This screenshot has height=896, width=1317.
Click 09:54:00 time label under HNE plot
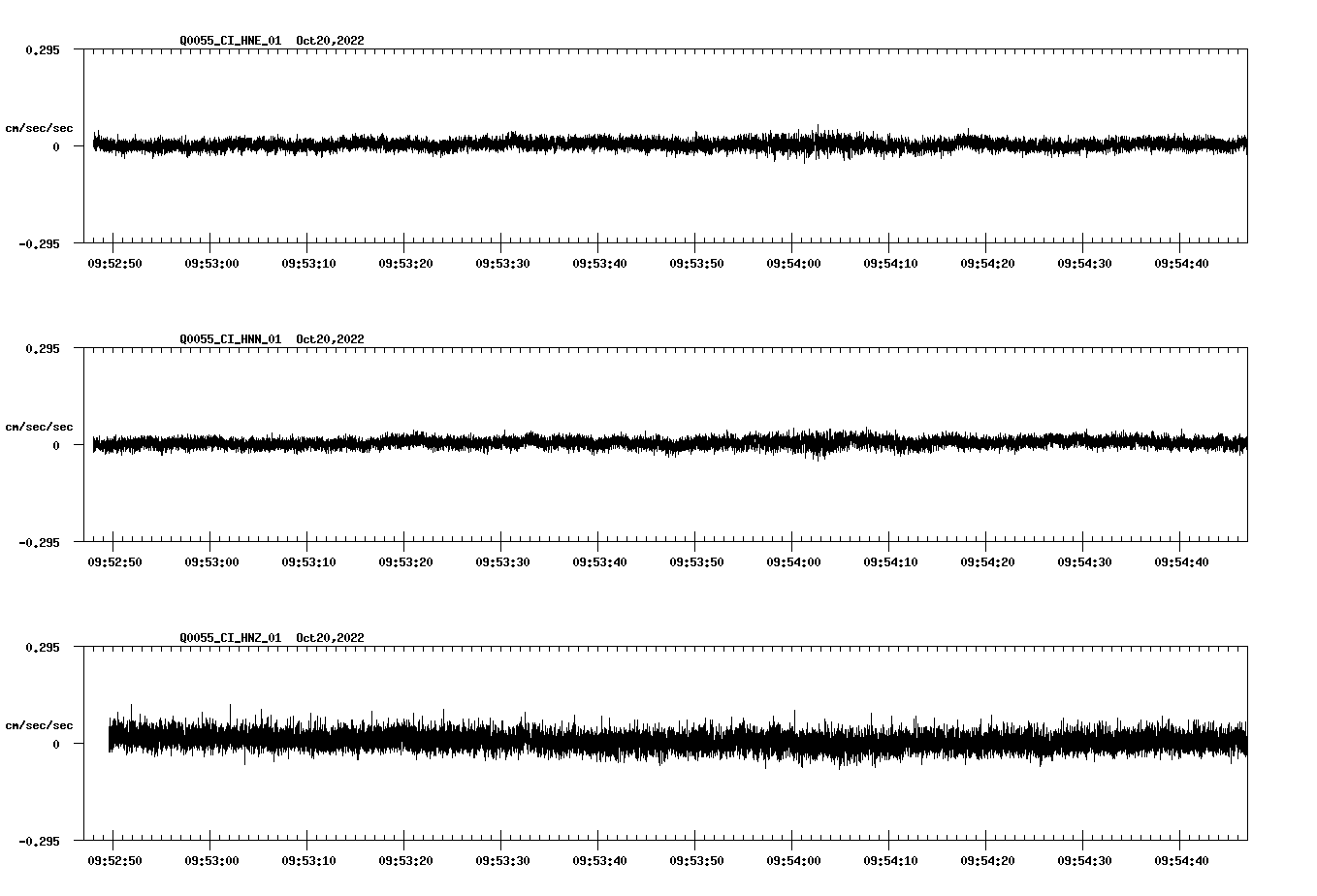pos(793,264)
